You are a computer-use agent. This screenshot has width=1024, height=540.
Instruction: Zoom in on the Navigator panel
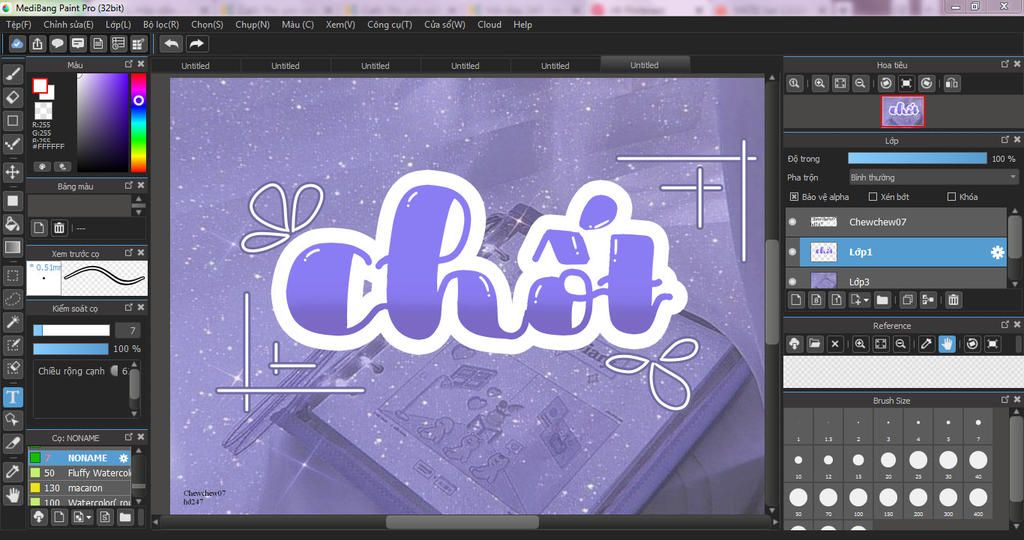tap(820, 83)
